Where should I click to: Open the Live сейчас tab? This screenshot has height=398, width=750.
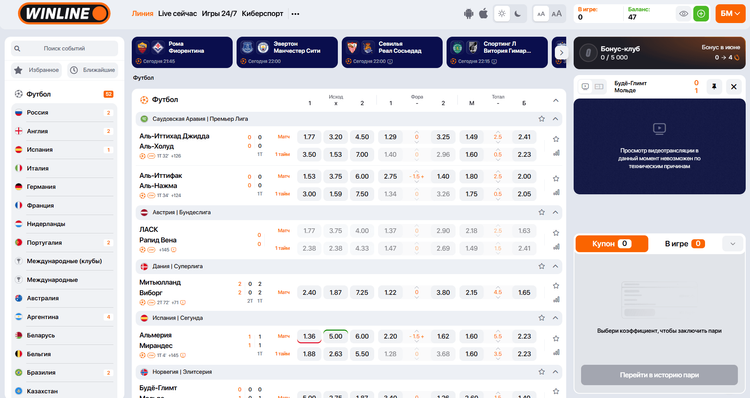click(x=177, y=13)
